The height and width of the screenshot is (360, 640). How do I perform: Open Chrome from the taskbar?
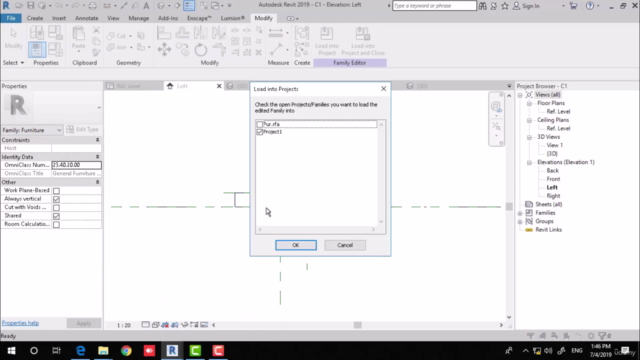[126, 351]
